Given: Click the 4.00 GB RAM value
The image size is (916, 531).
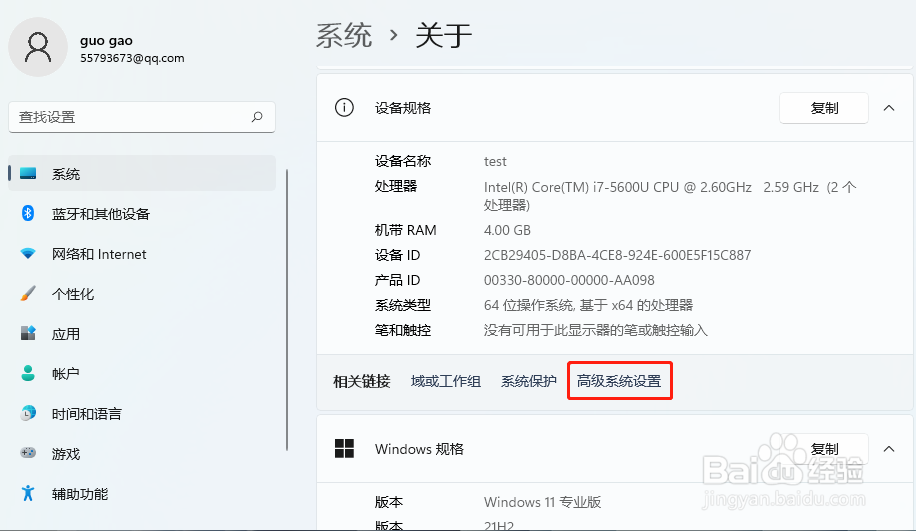Looking at the screenshot, I should (507, 230).
